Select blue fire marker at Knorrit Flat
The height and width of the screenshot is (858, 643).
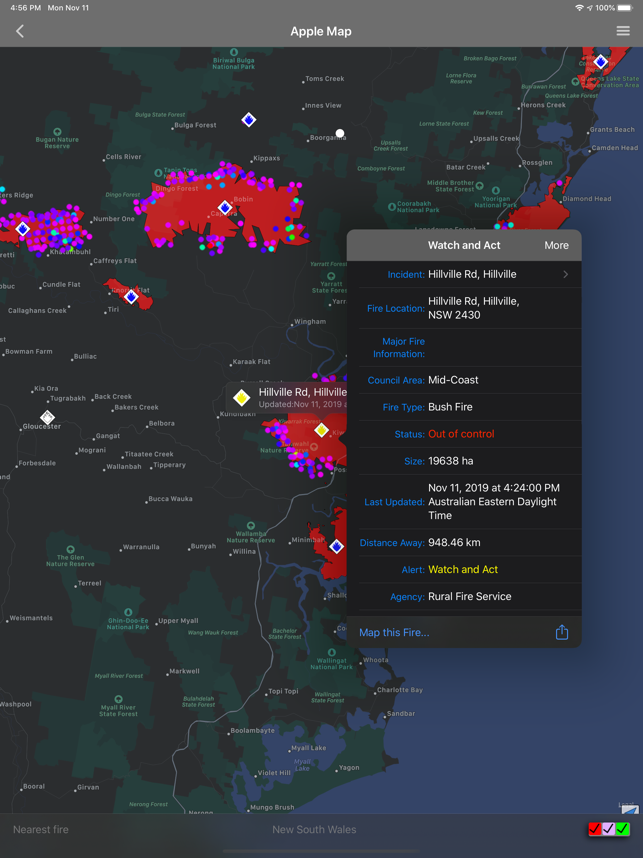pyautogui.click(x=131, y=297)
